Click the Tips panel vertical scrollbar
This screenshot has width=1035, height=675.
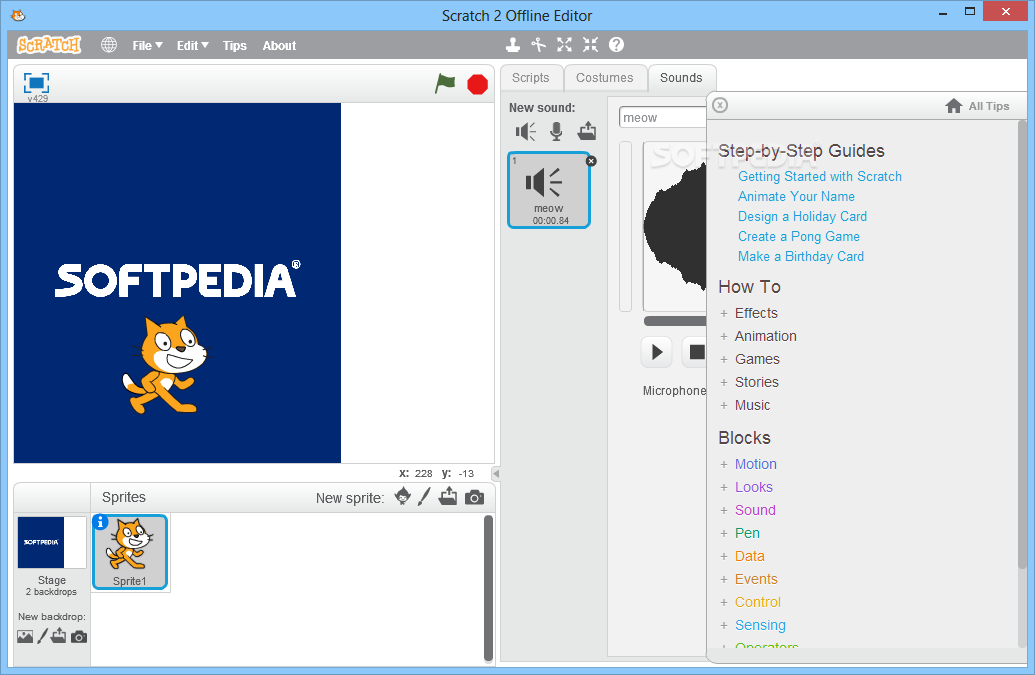point(1022,344)
